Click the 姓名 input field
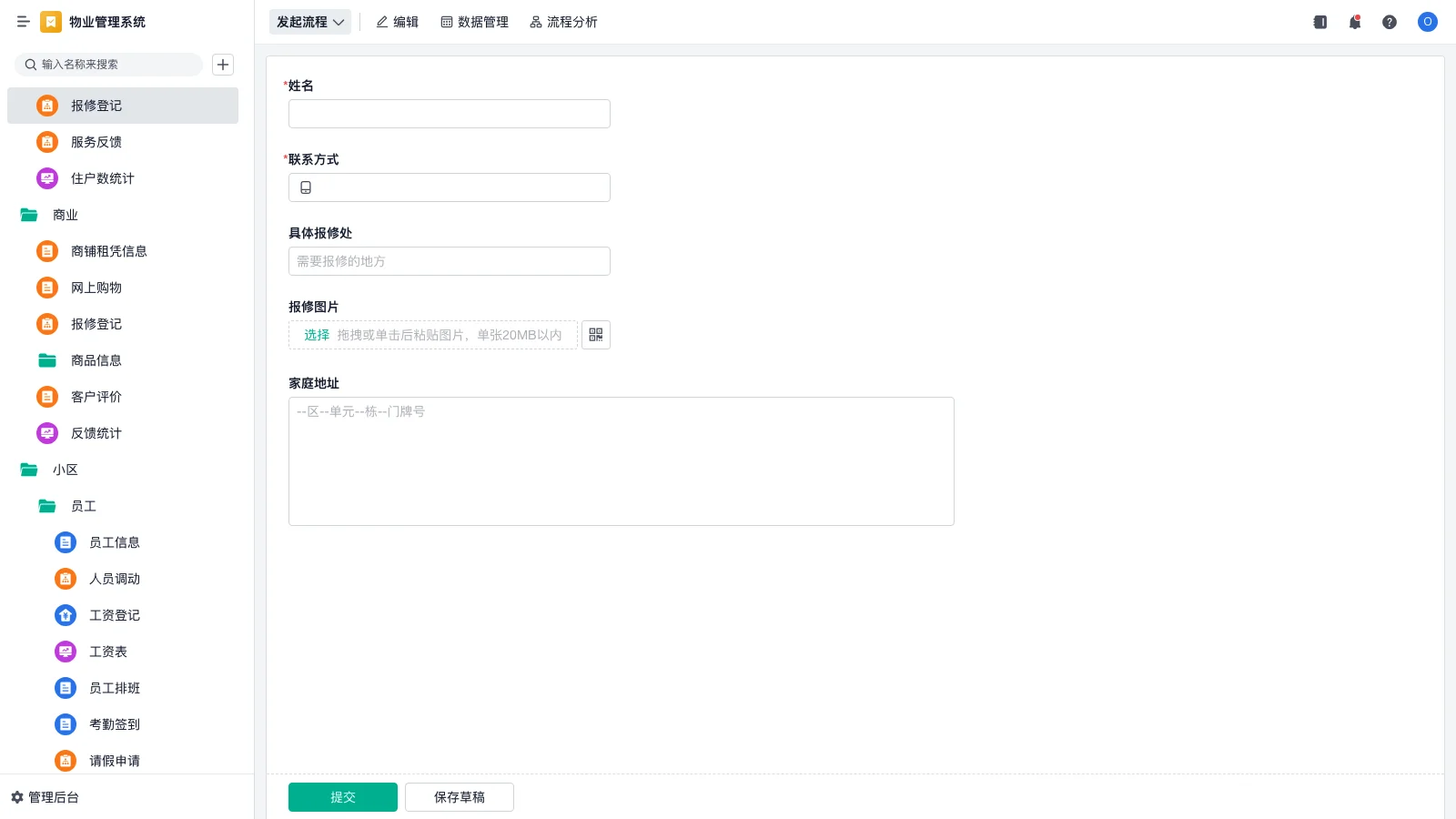Image resolution: width=1456 pixels, height=819 pixels. point(450,114)
